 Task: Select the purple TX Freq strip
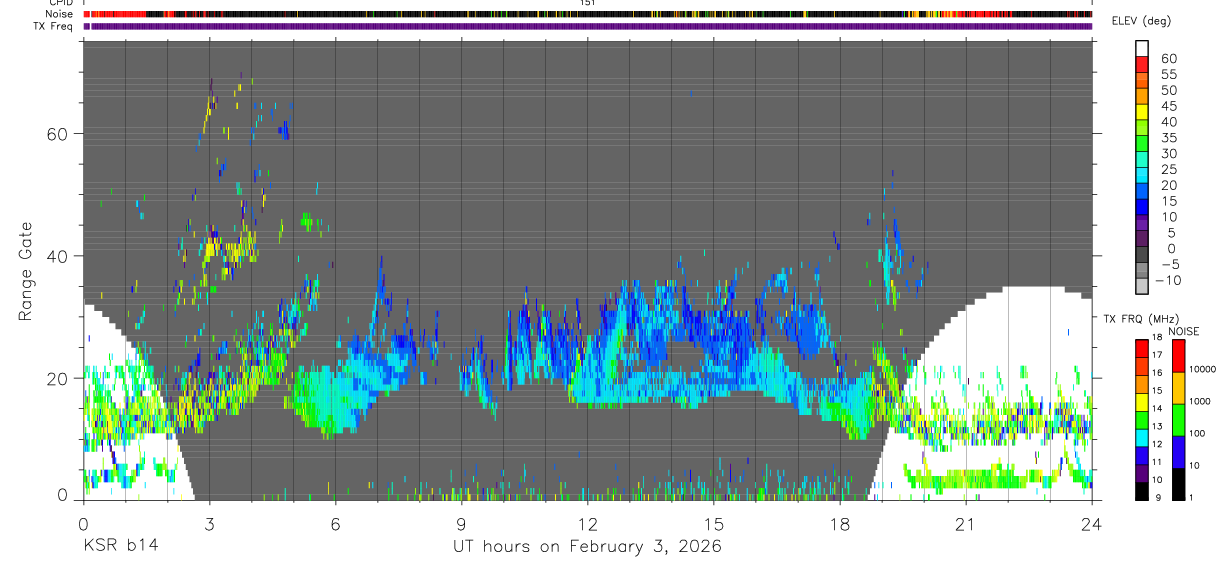coord(588,26)
